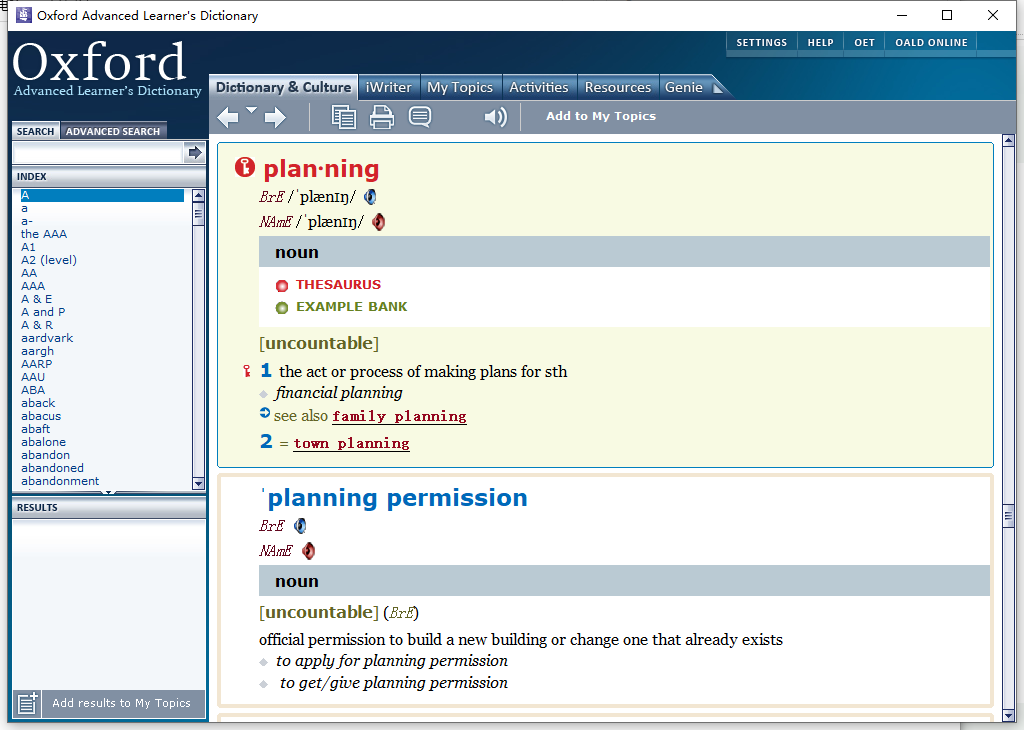The height and width of the screenshot is (730, 1024).
Task: Click the entry pane scroll down arrow
Action: tap(1008, 716)
